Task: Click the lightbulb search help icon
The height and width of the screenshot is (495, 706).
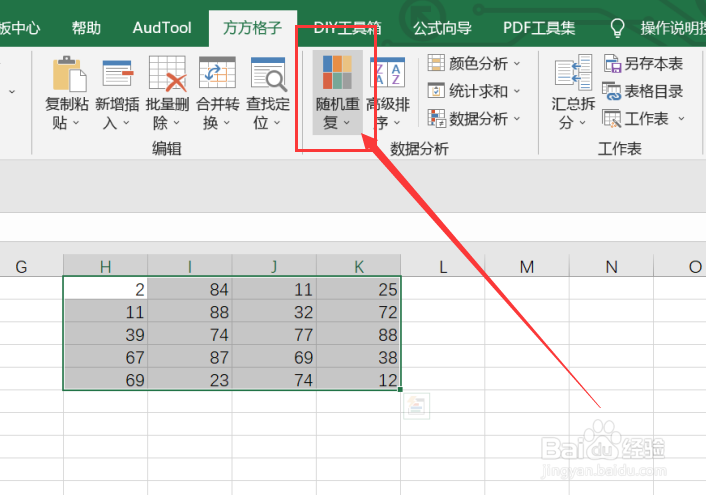Action: [617, 28]
